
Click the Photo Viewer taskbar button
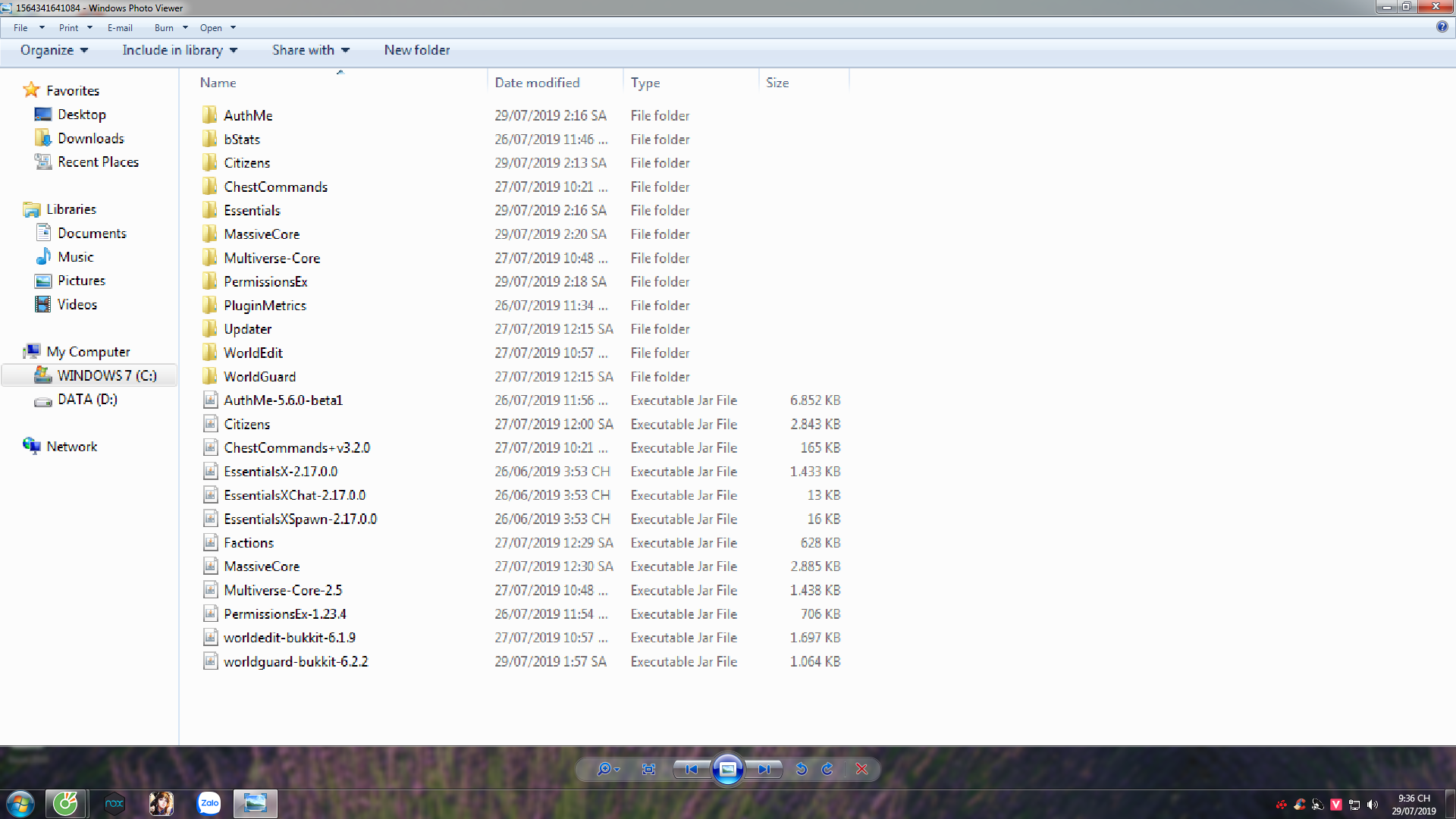coord(256,803)
